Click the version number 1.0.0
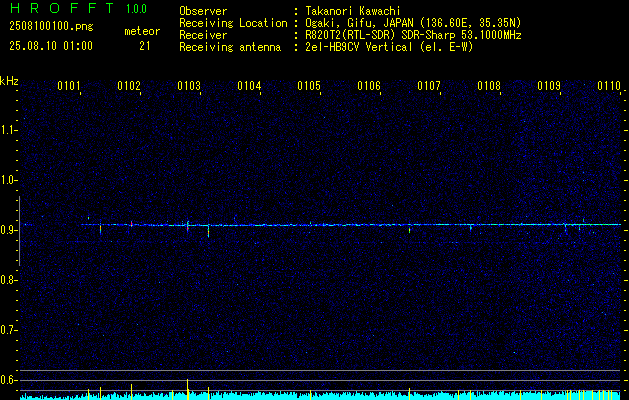The width and height of the screenshot is (629, 400). pyautogui.click(x=136, y=9)
